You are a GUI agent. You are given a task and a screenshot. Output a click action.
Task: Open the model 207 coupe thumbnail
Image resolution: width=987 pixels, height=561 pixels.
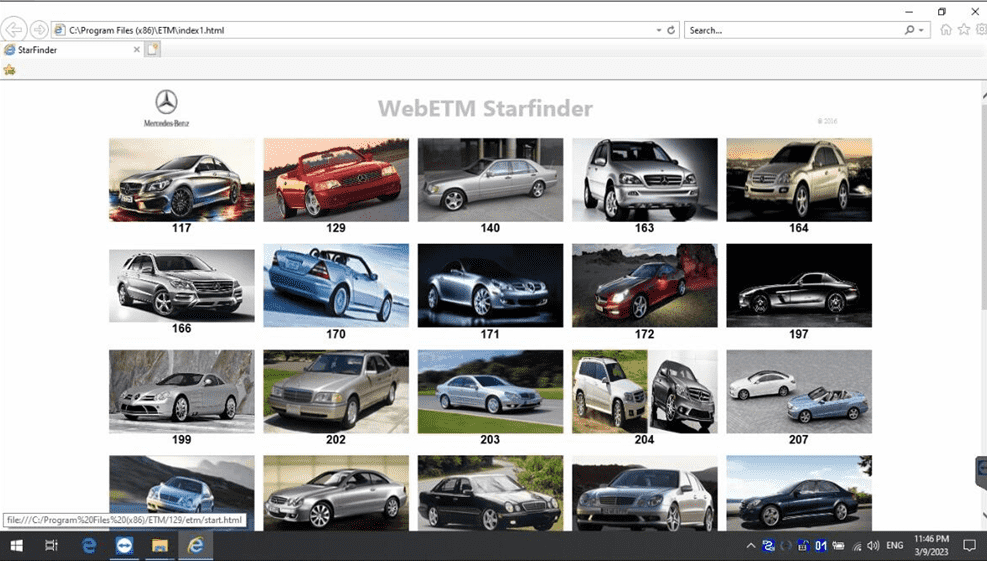(799, 391)
